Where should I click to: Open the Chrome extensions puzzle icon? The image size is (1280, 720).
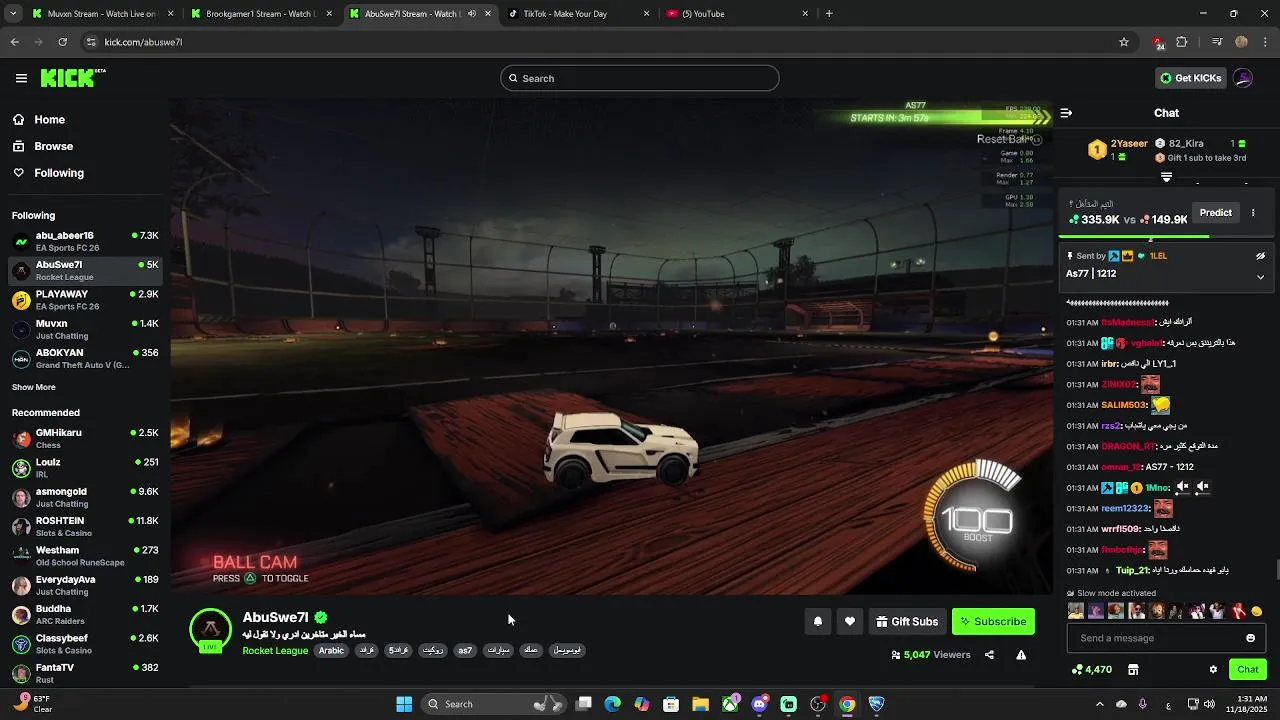[x=1182, y=42]
